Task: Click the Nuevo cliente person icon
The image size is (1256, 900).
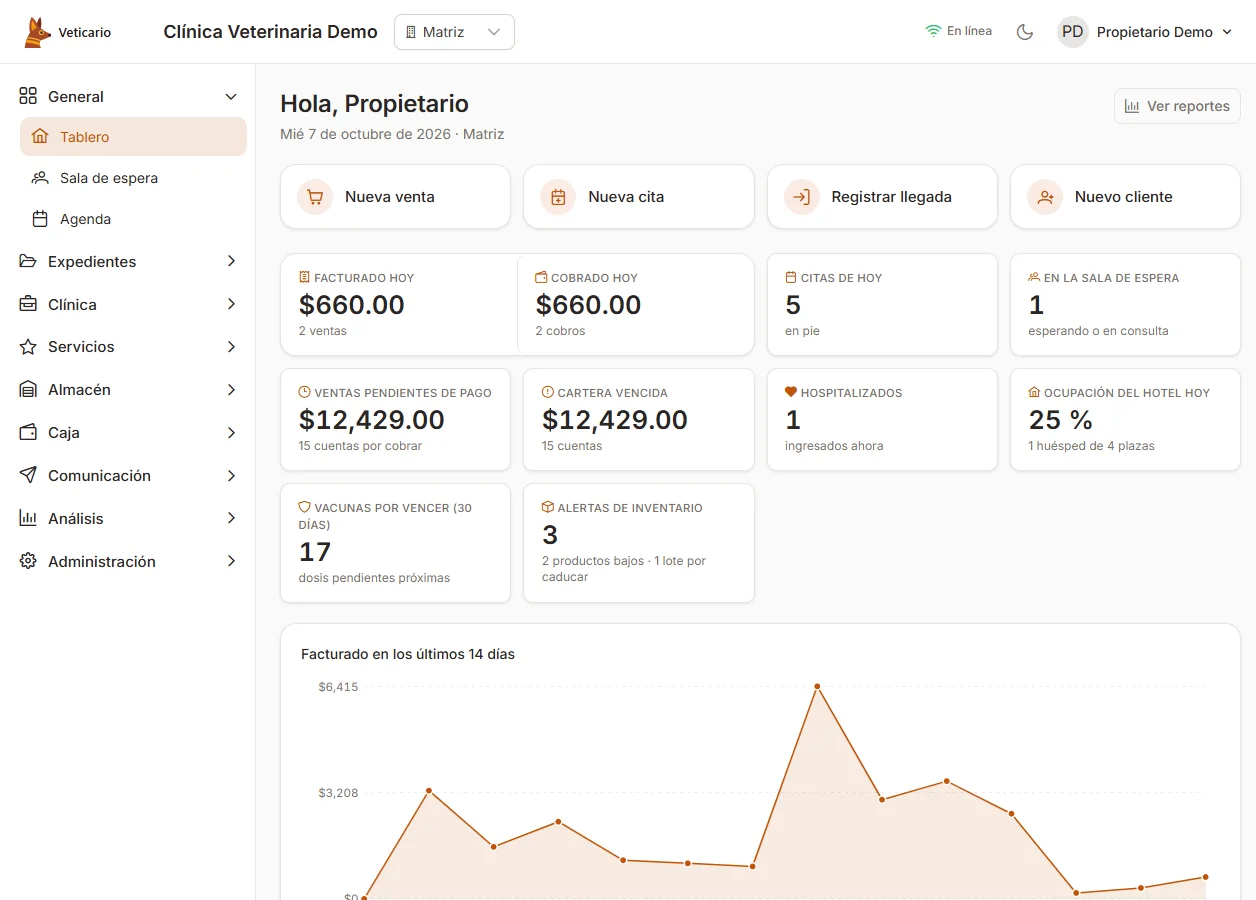Action: pos(1045,197)
